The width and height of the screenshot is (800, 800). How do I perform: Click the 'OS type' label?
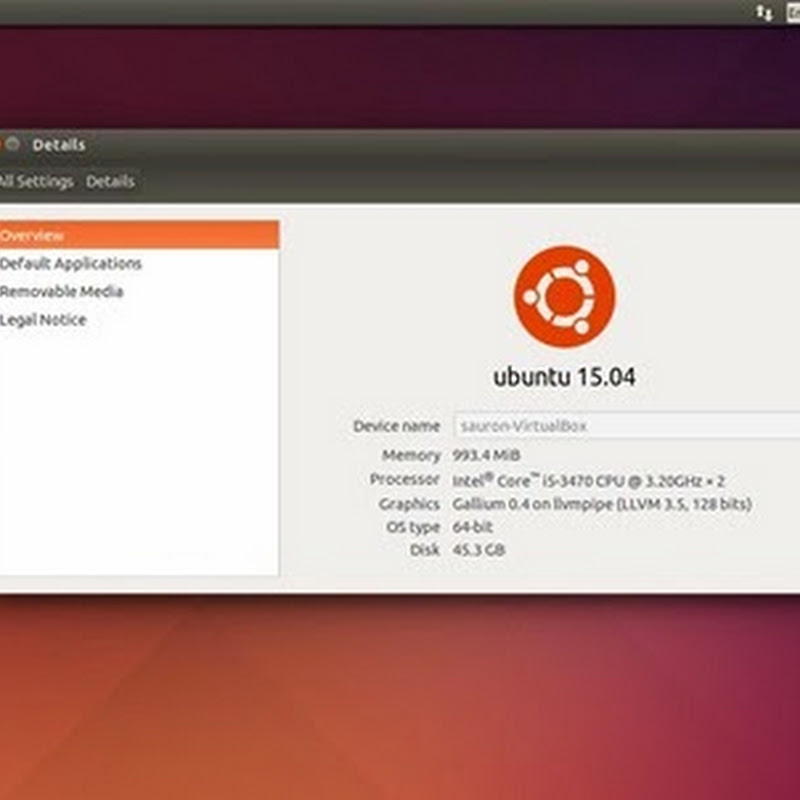413,527
